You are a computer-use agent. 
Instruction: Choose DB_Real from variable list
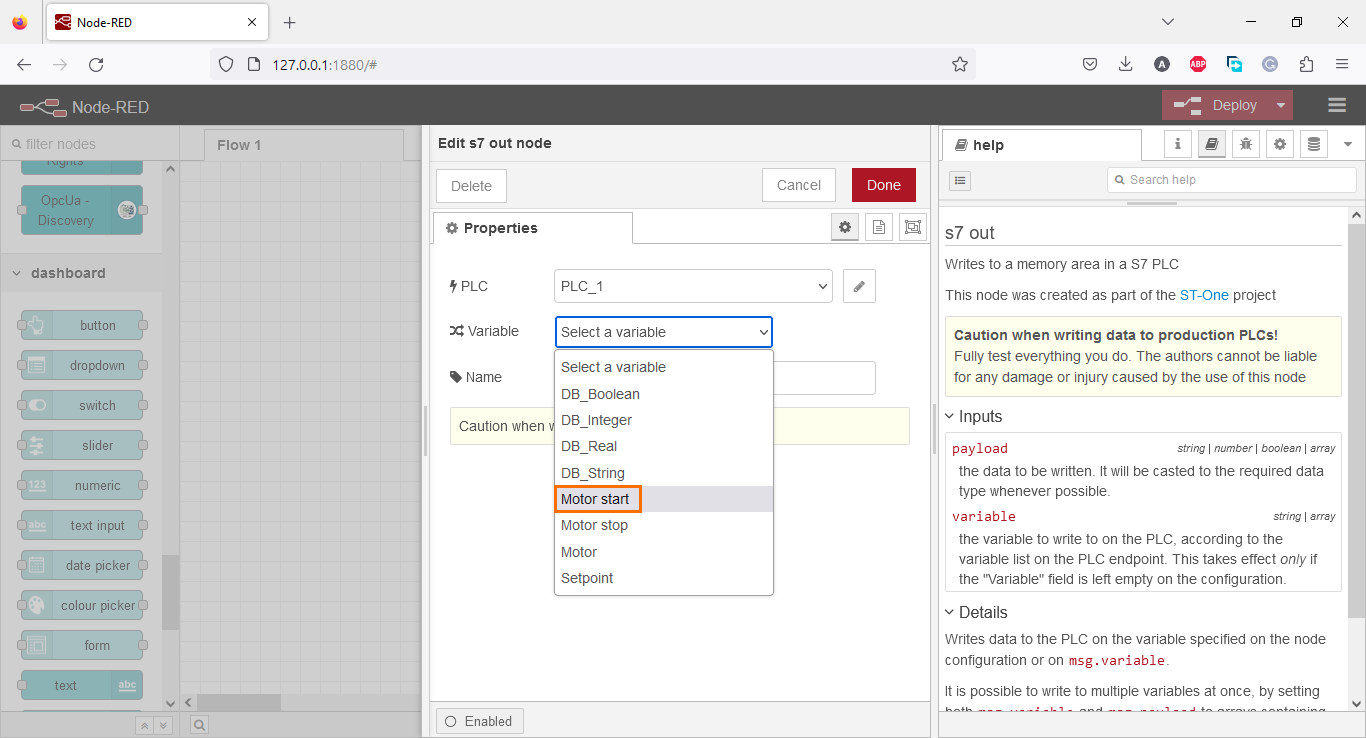click(664, 446)
